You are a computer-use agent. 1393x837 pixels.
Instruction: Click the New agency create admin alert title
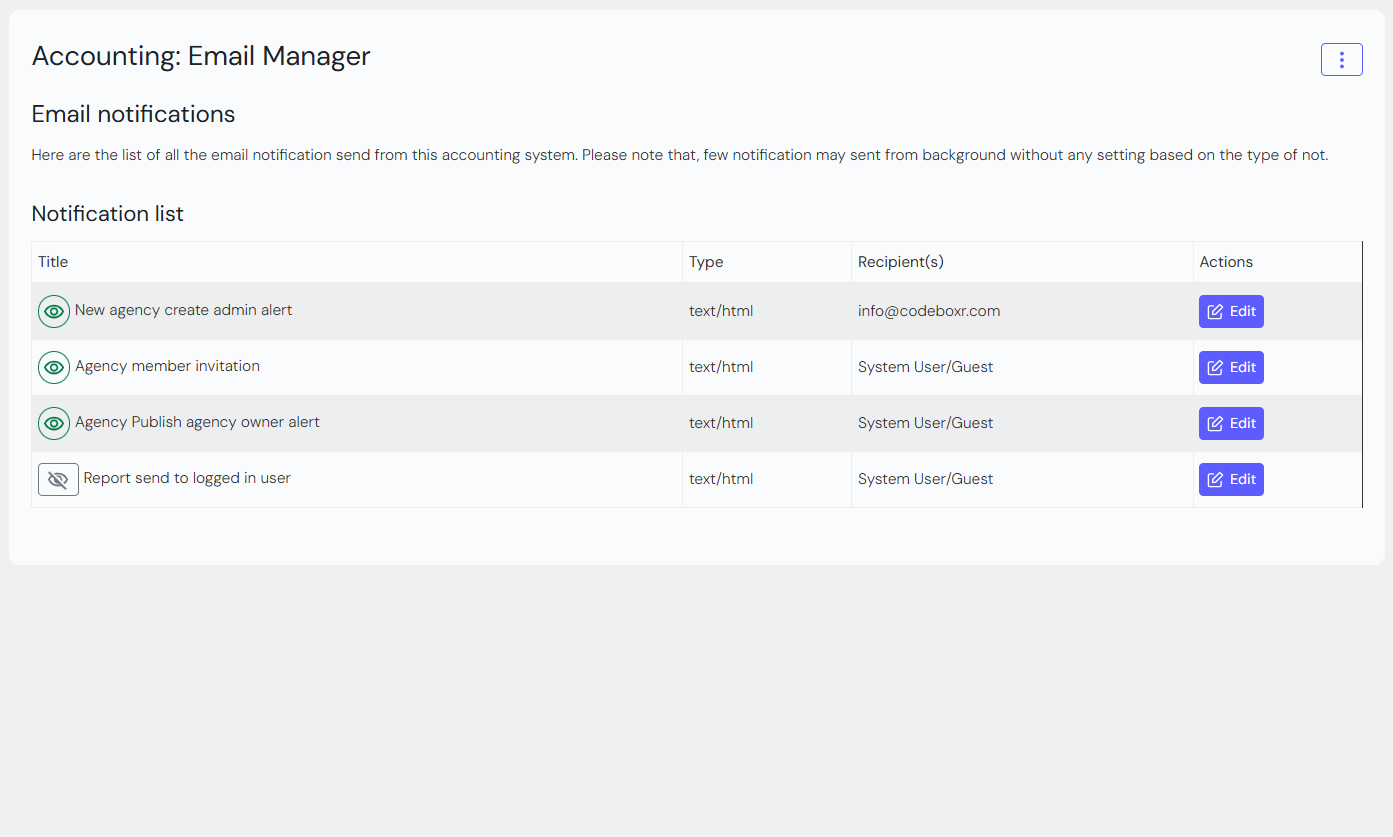pyautogui.click(x=184, y=310)
